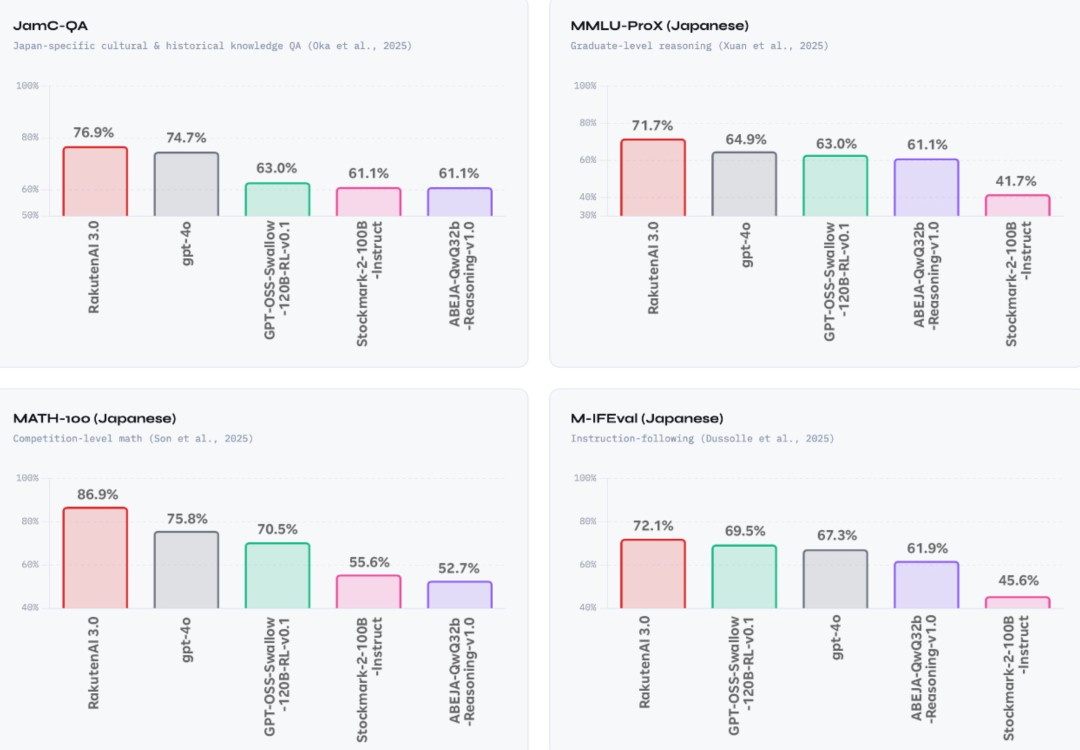Select GPT-OSS-Swallow green bar in JamC-QA
Viewport: 1080px width, 750px height.
pos(277,200)
